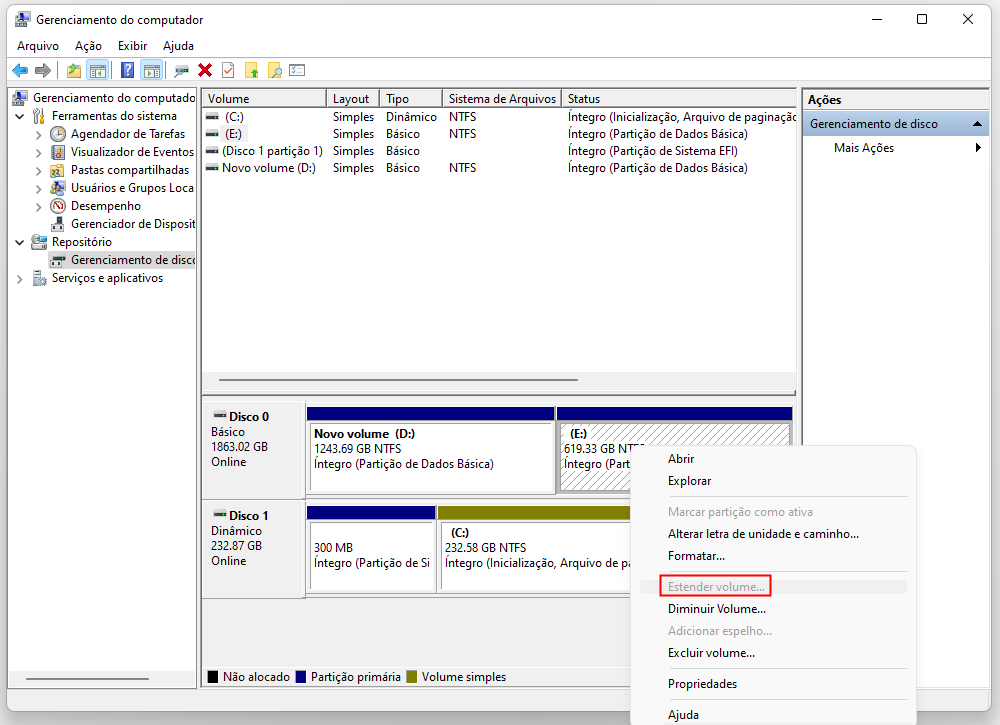Collapse the Ferramentas do sistema tree node
The width and height of the screenshot is (1000, 725).
21,116
